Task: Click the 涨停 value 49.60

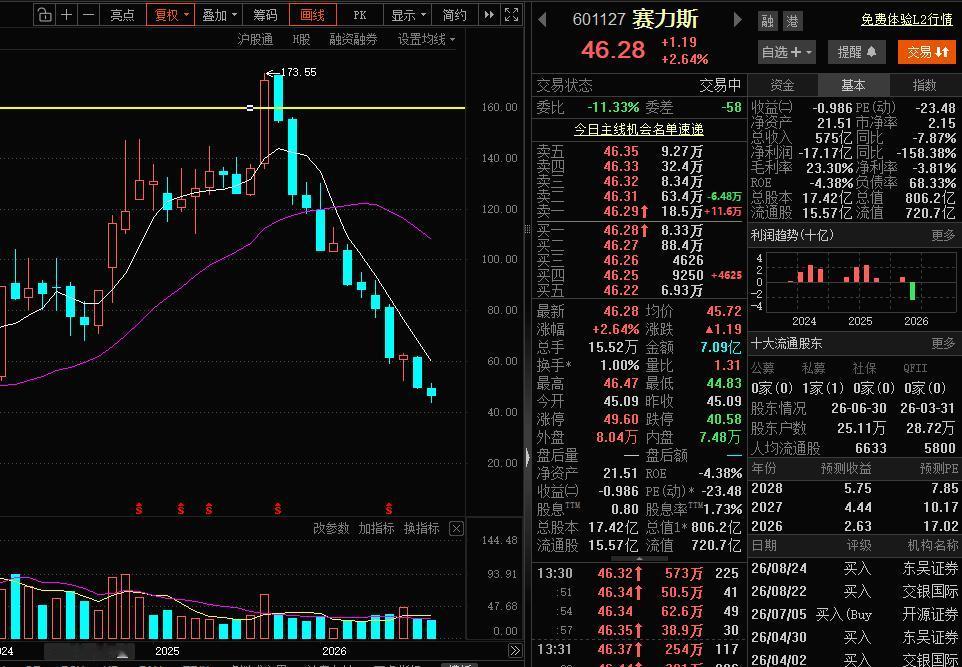Action: pyautogui.click(x=621, y=419)
